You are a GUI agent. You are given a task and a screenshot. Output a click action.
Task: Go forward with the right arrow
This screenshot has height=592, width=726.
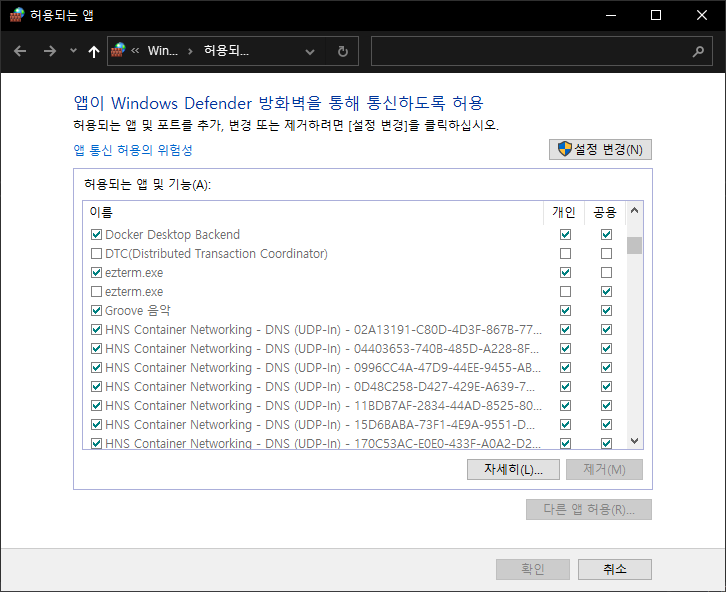tap(50, 51)
